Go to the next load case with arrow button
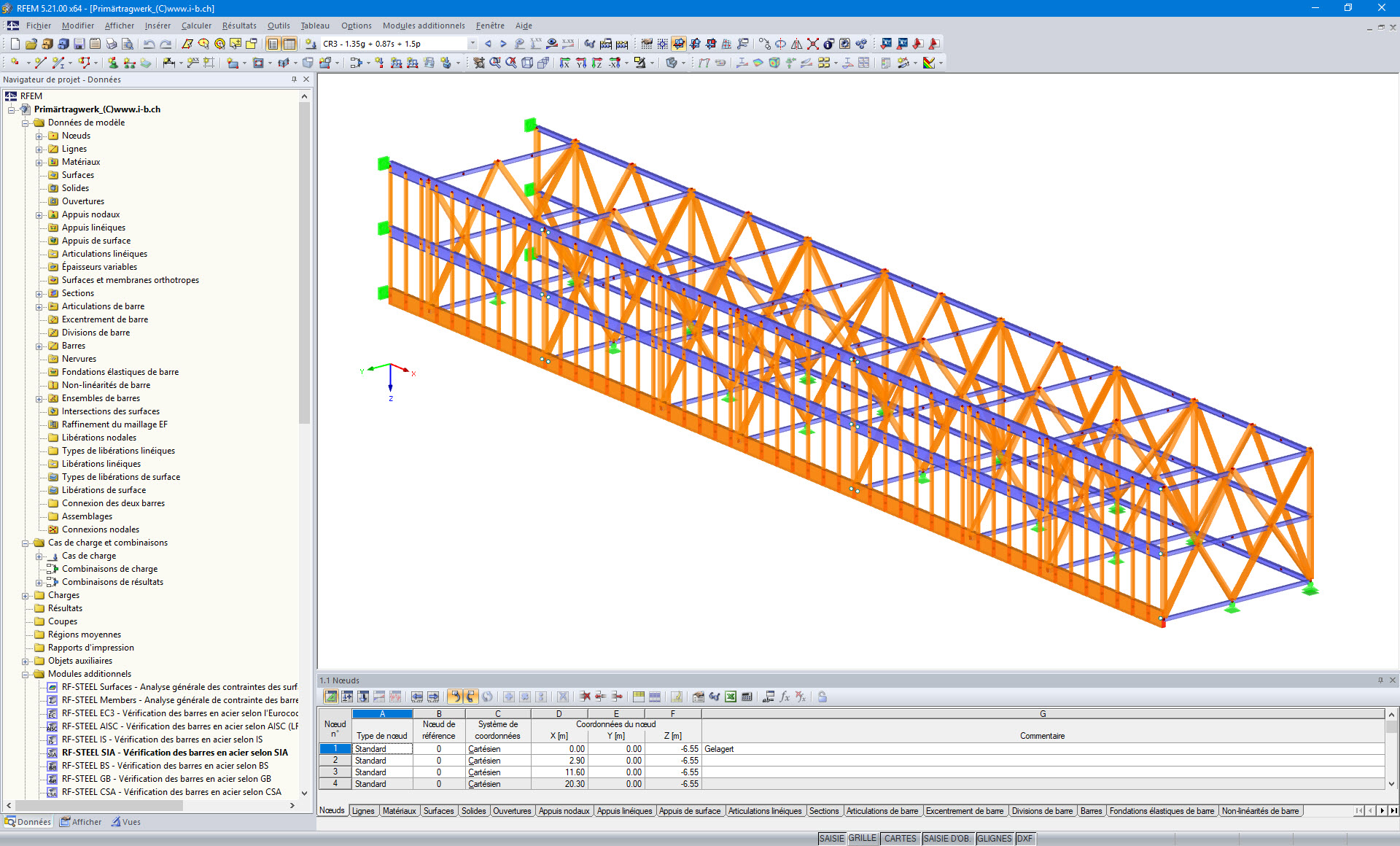The image size is (1400, 846). [503, 43]
